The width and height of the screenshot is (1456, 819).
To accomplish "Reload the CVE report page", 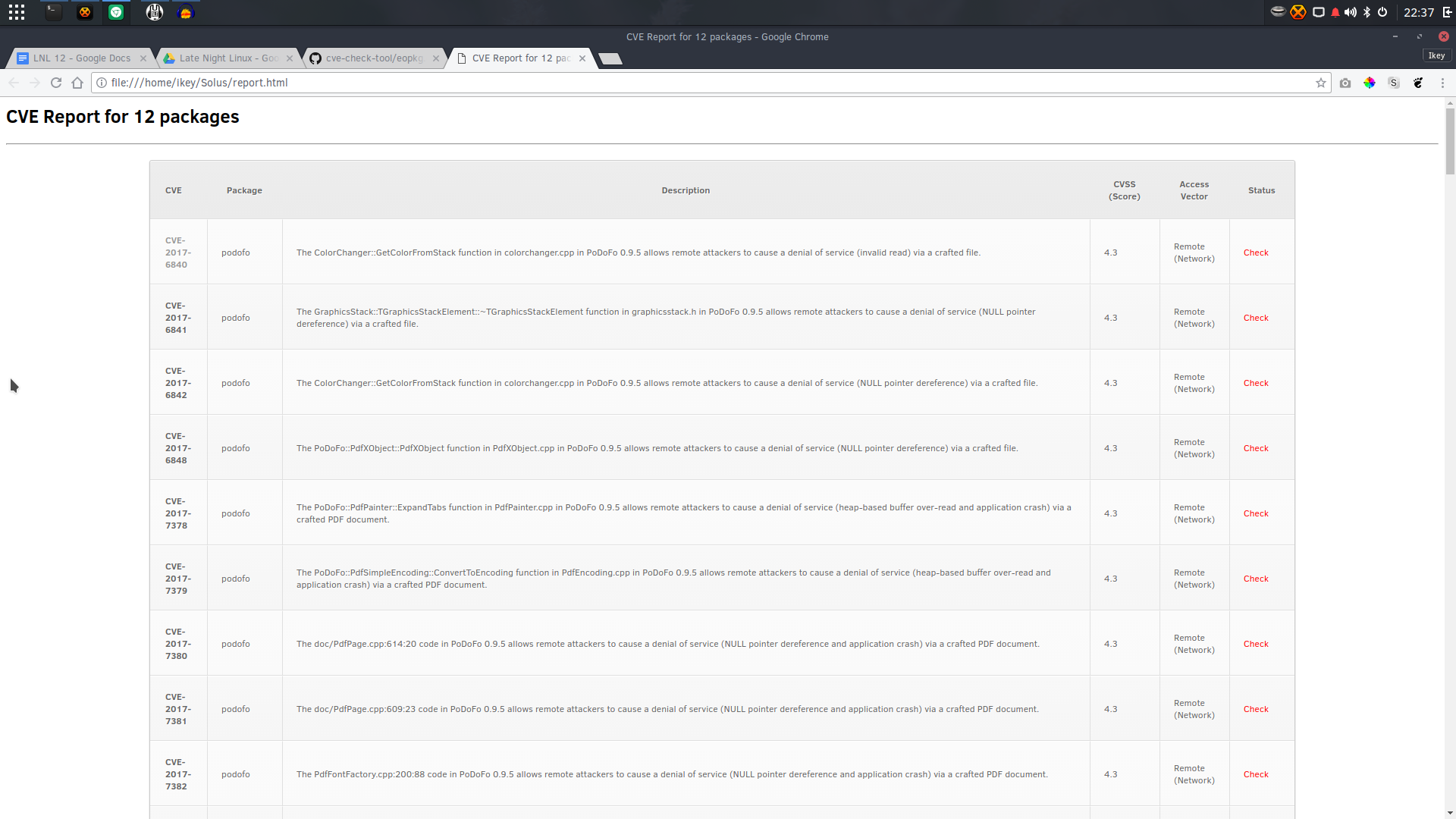I will 56,83.
